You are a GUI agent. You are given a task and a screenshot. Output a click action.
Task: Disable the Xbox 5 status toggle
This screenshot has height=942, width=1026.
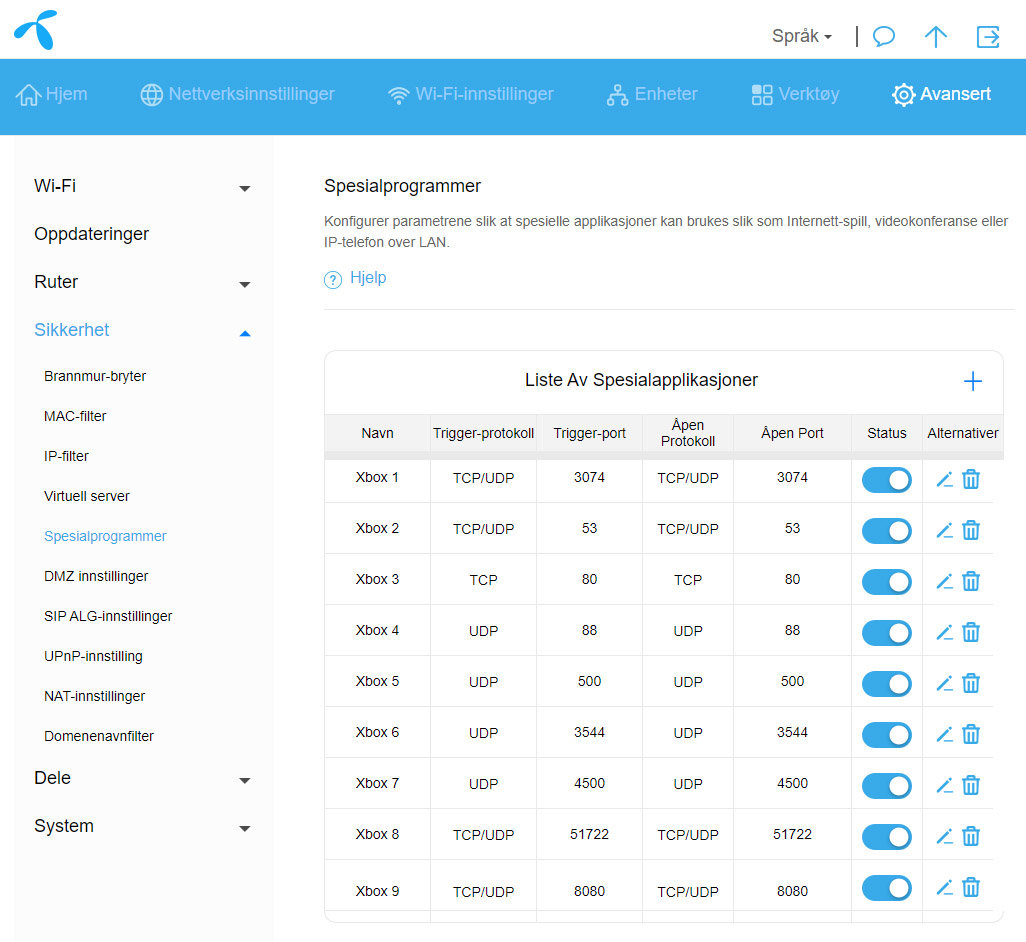[x=887, y=684]
